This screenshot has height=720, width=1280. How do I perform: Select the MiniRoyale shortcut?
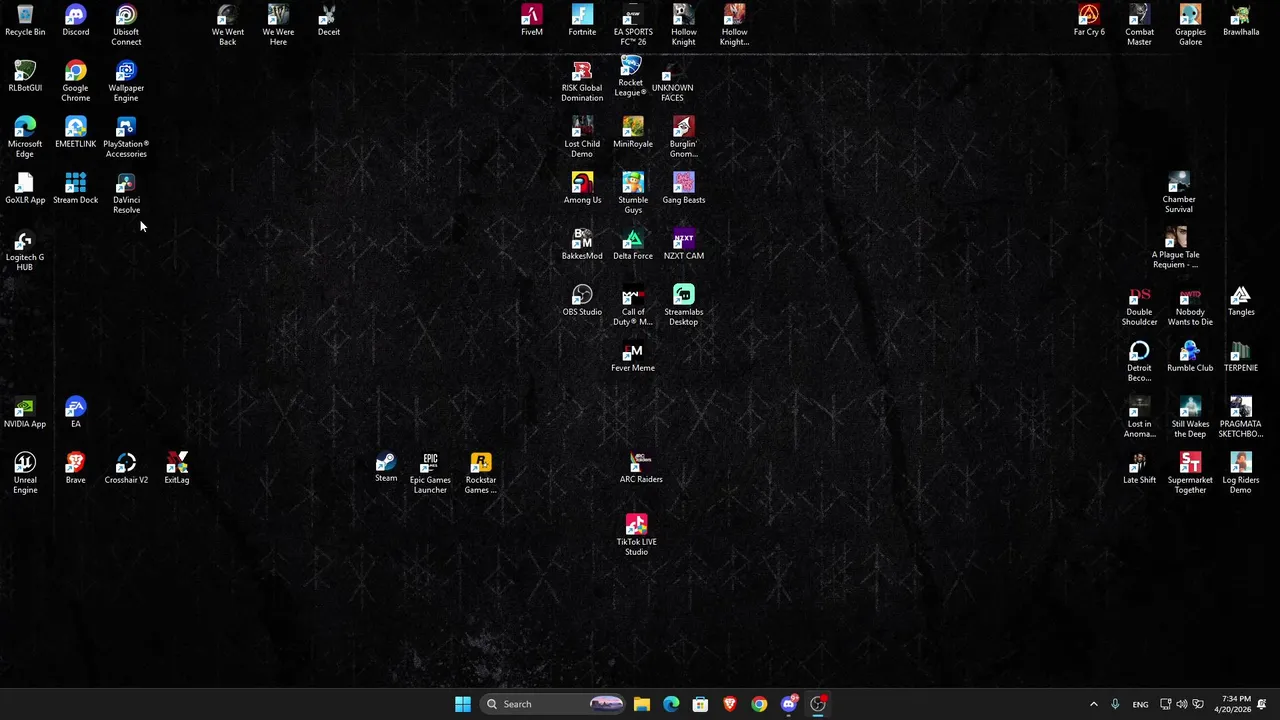point(633,132)
